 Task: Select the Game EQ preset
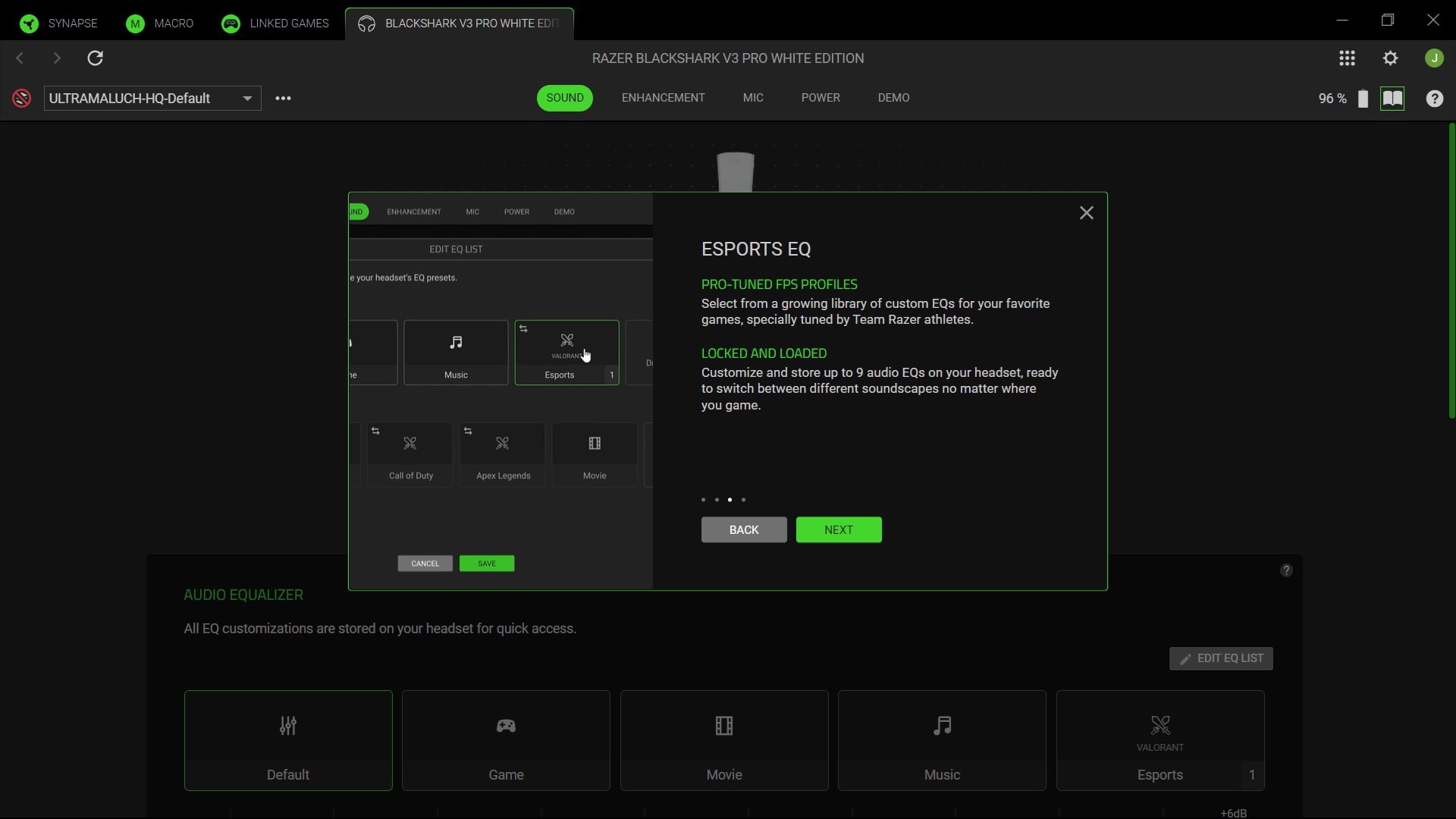506,740
